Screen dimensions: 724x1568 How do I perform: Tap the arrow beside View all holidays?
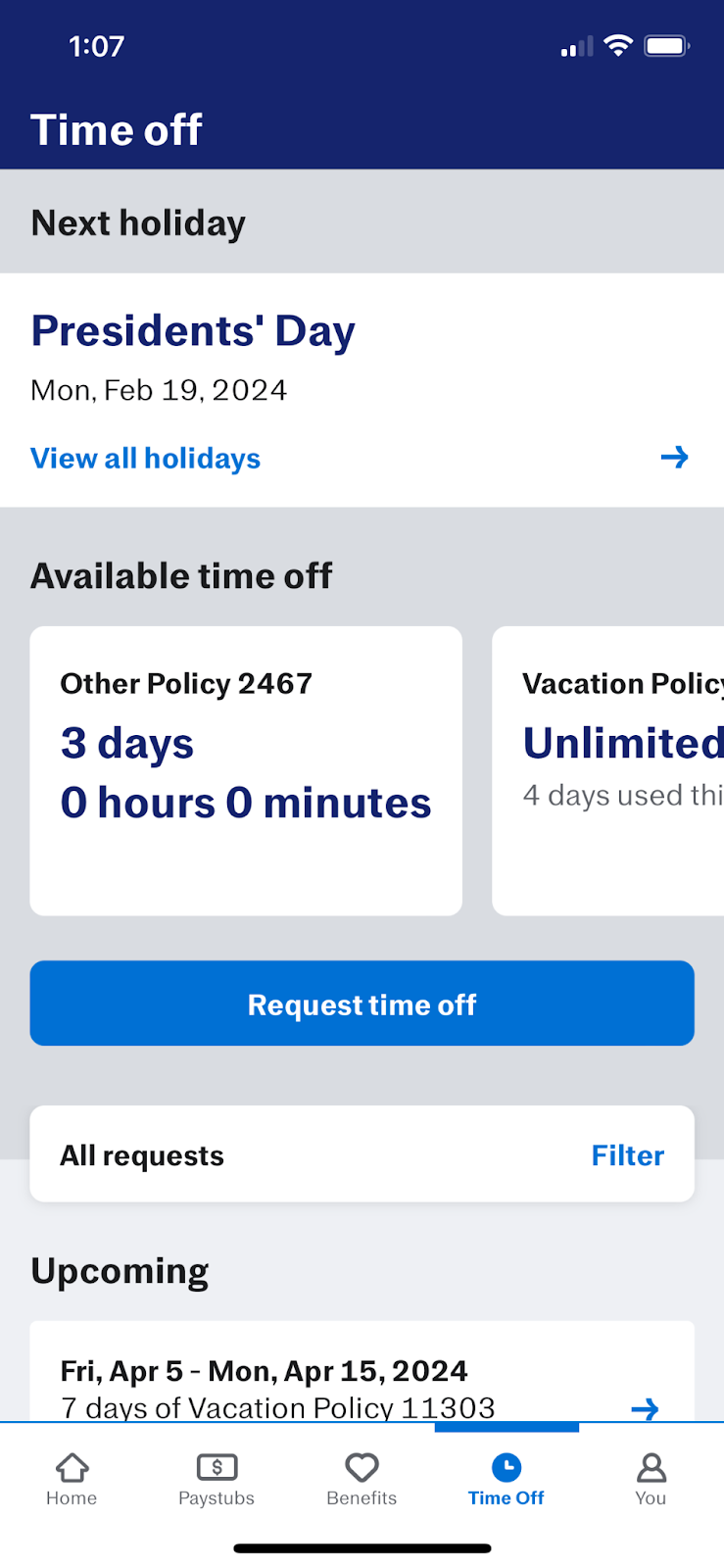pos(674,458)
